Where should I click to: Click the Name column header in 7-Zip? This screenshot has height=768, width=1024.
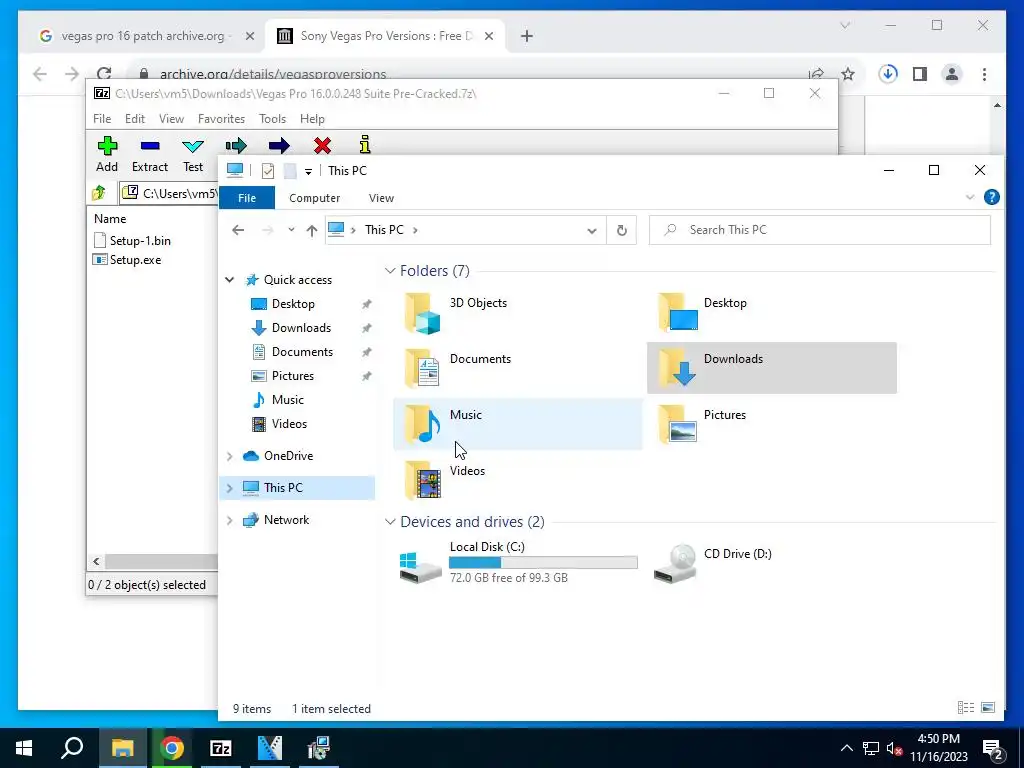pyautogui.click(x=110, y=219)
